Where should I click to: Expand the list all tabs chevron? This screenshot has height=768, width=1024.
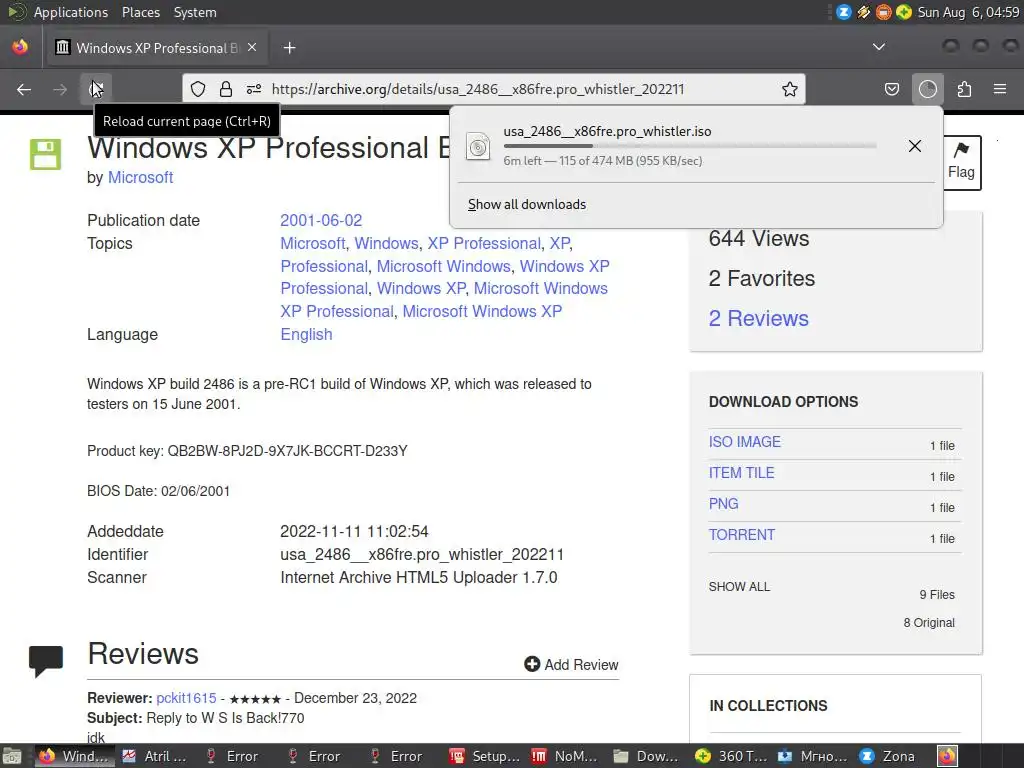pos(879,47)
